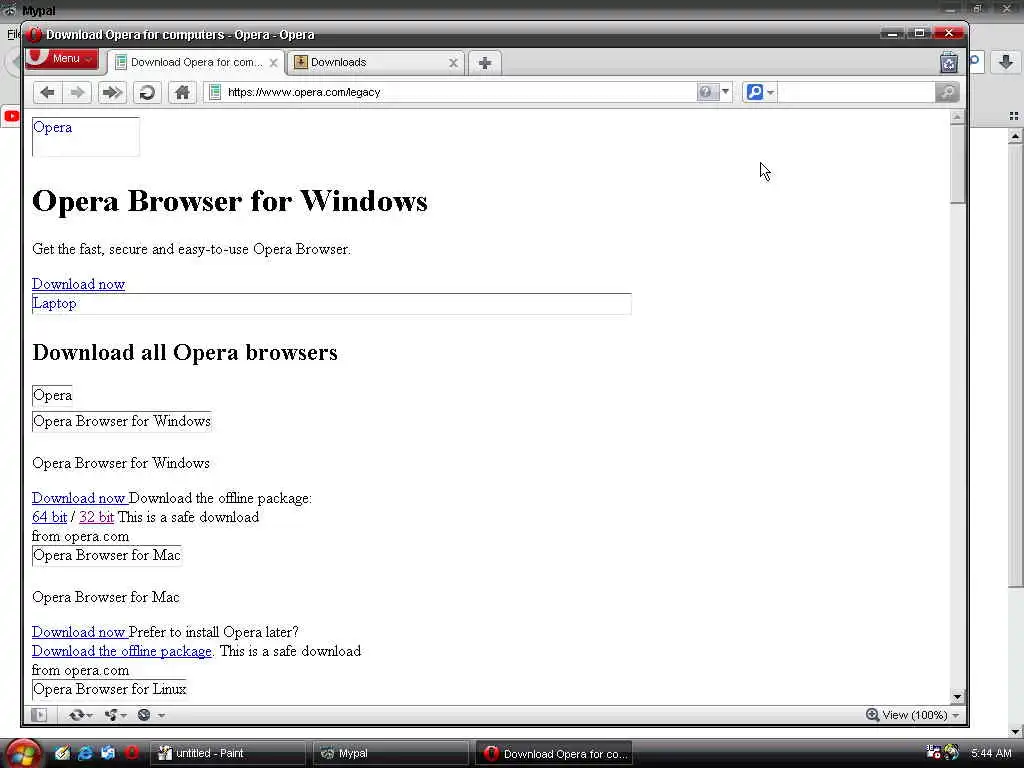Image resolution: width=1024 pixels, height=768 pixels.
Task: Launch Opera from the quick launch bar
Action: tap(131, 753)
